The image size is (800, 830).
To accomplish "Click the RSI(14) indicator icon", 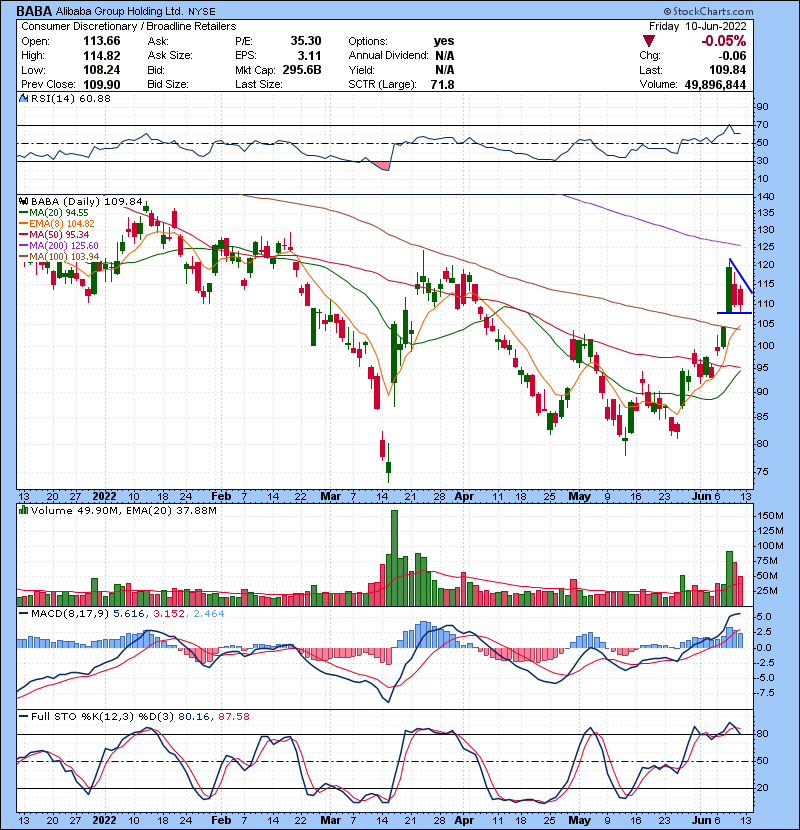I will [x=23, y=98].
